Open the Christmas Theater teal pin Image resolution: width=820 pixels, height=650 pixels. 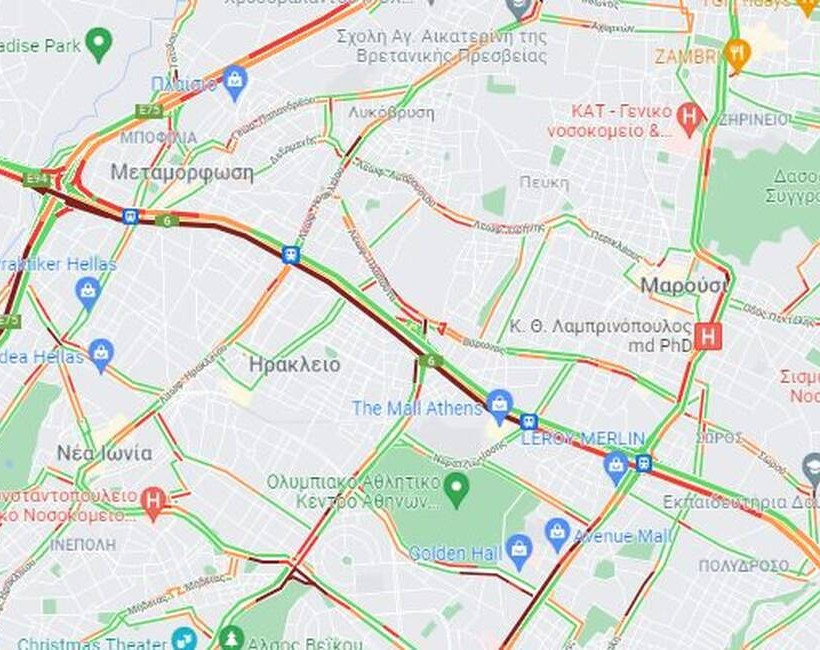coord(184,639)
